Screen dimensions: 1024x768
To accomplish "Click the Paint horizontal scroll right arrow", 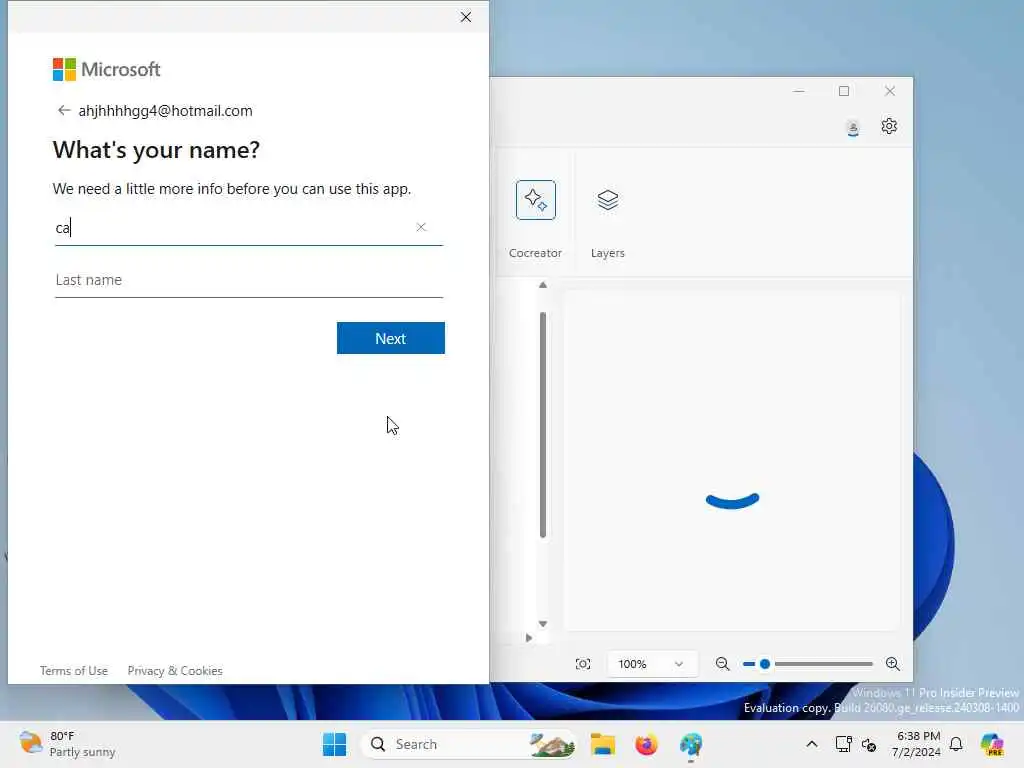I will 528,638.
